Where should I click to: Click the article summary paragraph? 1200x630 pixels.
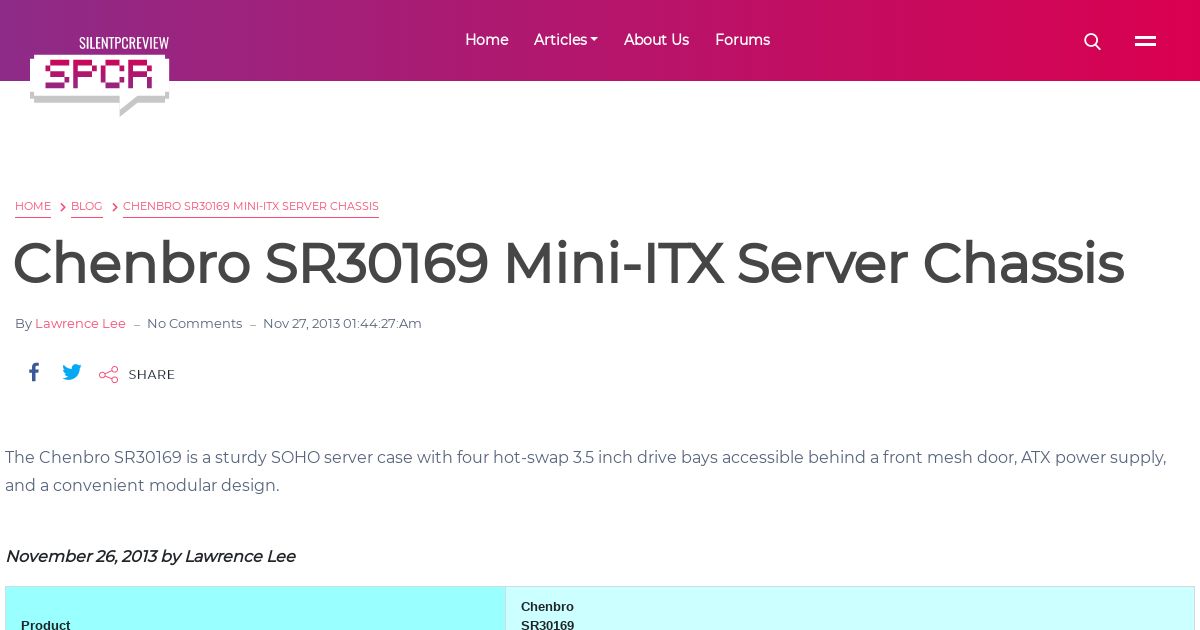586,471
